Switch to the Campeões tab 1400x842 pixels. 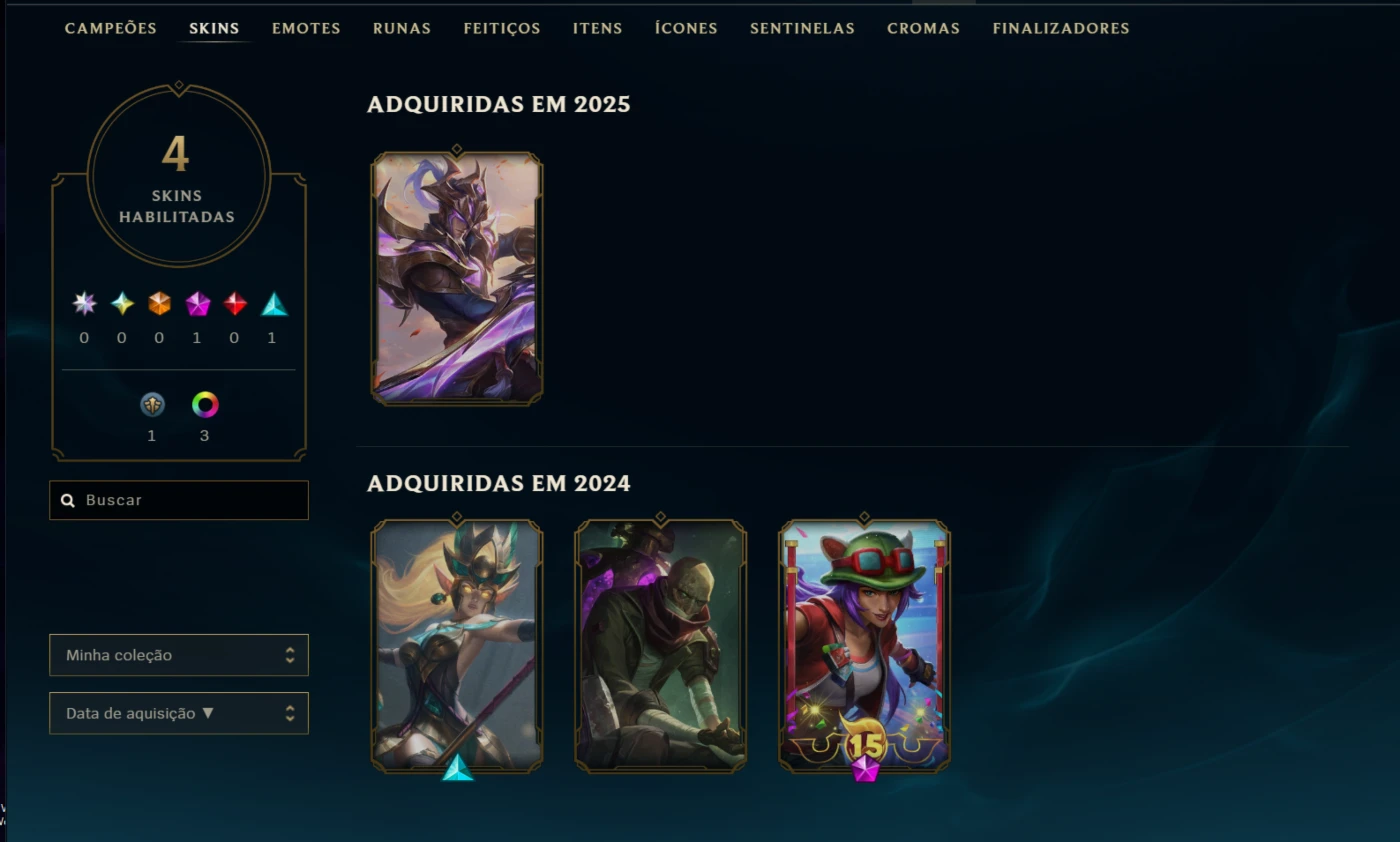pyautogui.click(x=111, y=28)
